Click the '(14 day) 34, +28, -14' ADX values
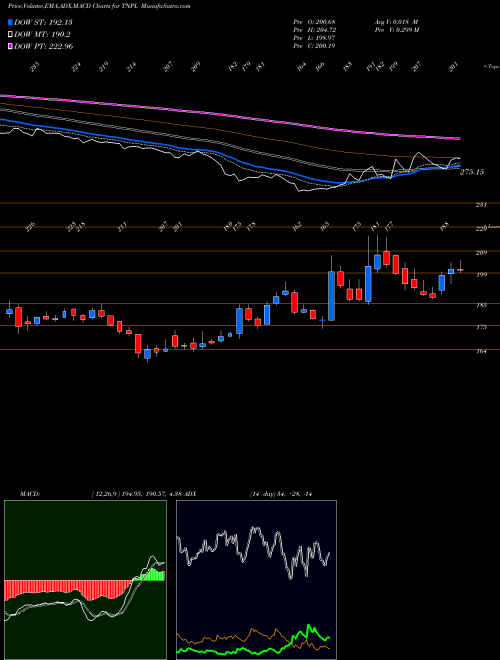 coord(280,494)
